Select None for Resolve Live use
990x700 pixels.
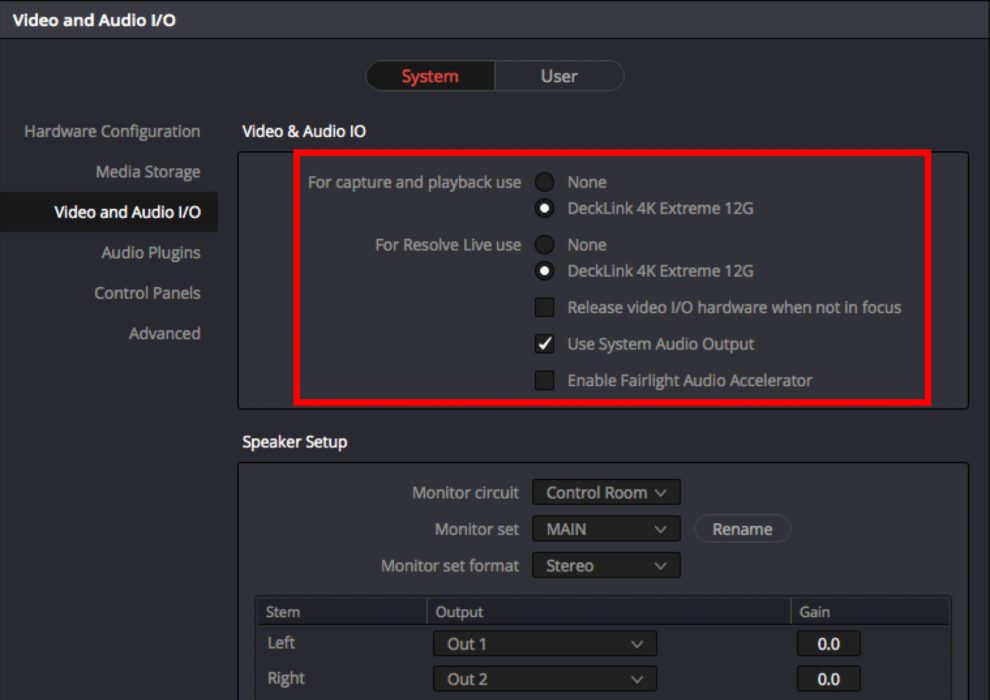(544, 244)
